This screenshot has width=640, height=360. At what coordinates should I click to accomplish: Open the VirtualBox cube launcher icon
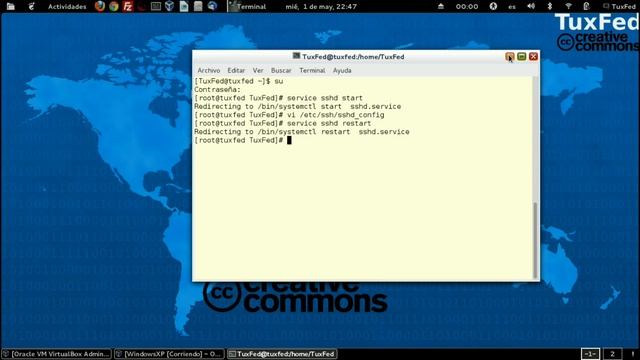170,6
